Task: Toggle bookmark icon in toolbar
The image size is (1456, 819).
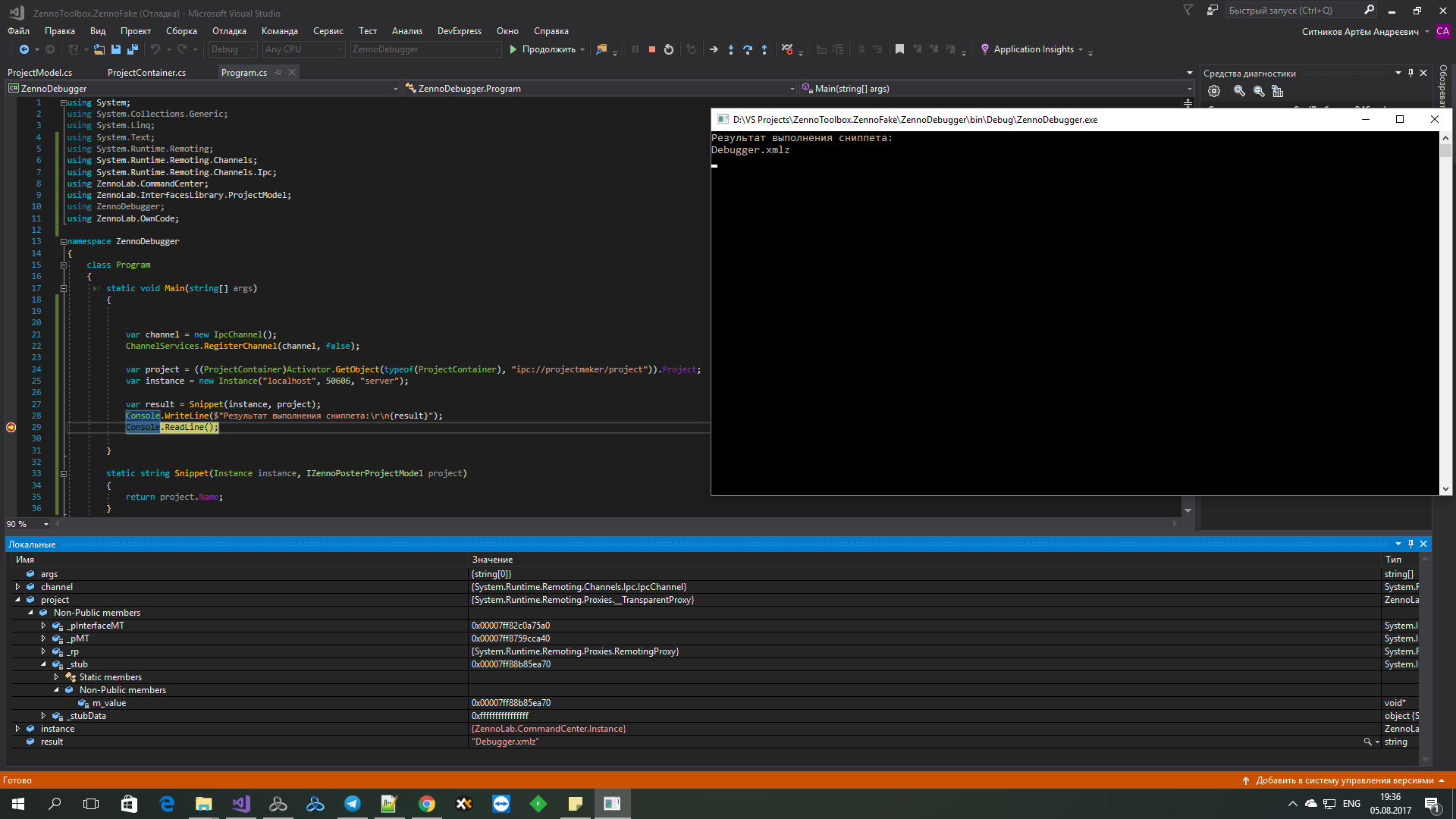Action: coord(899,49)
